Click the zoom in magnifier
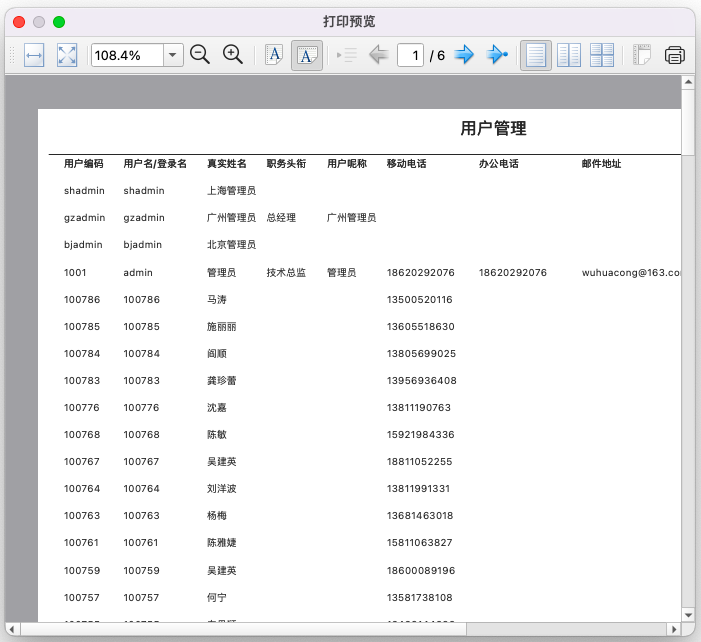 point(233,56)
